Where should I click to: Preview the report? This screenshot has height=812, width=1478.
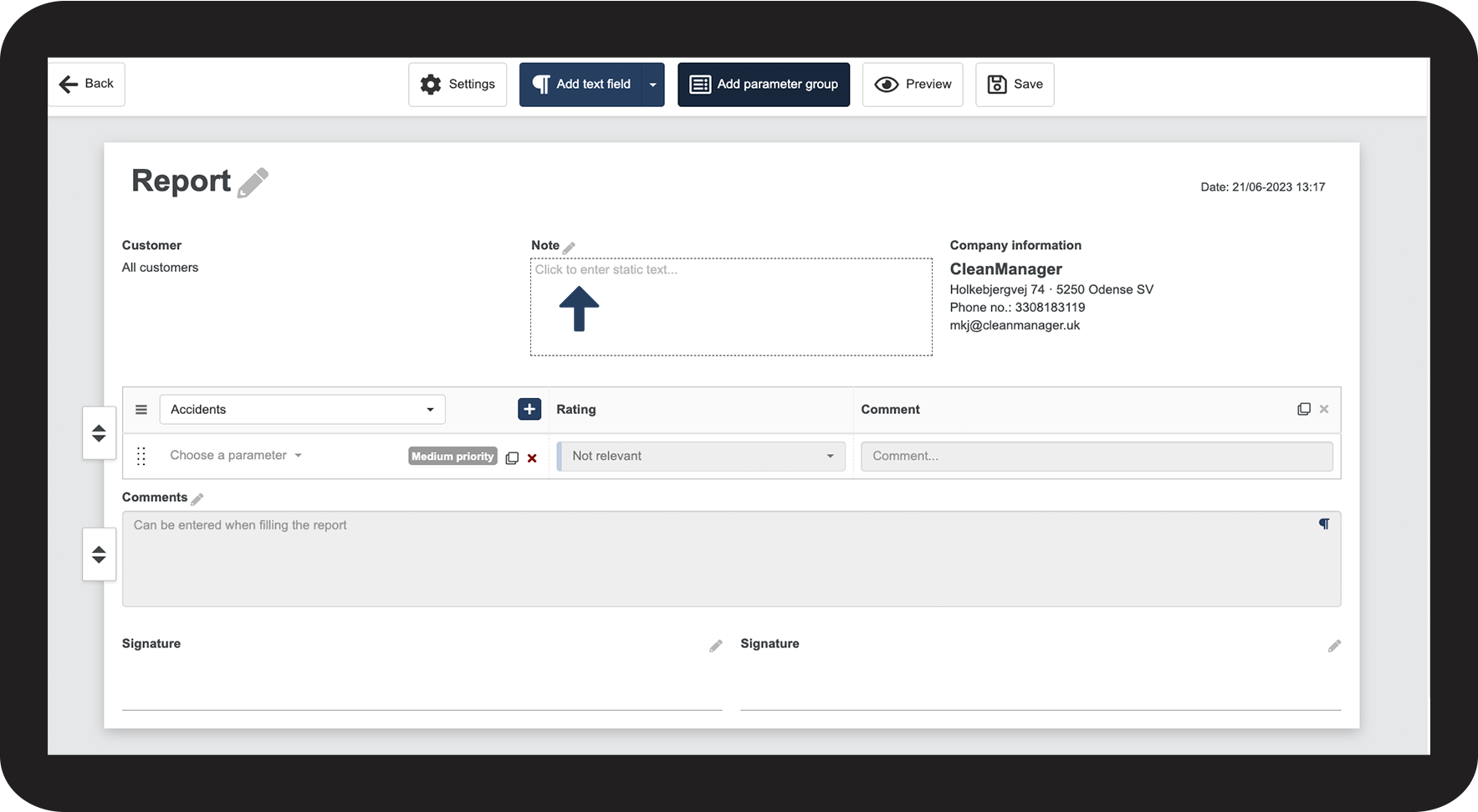tap(913, 84)
